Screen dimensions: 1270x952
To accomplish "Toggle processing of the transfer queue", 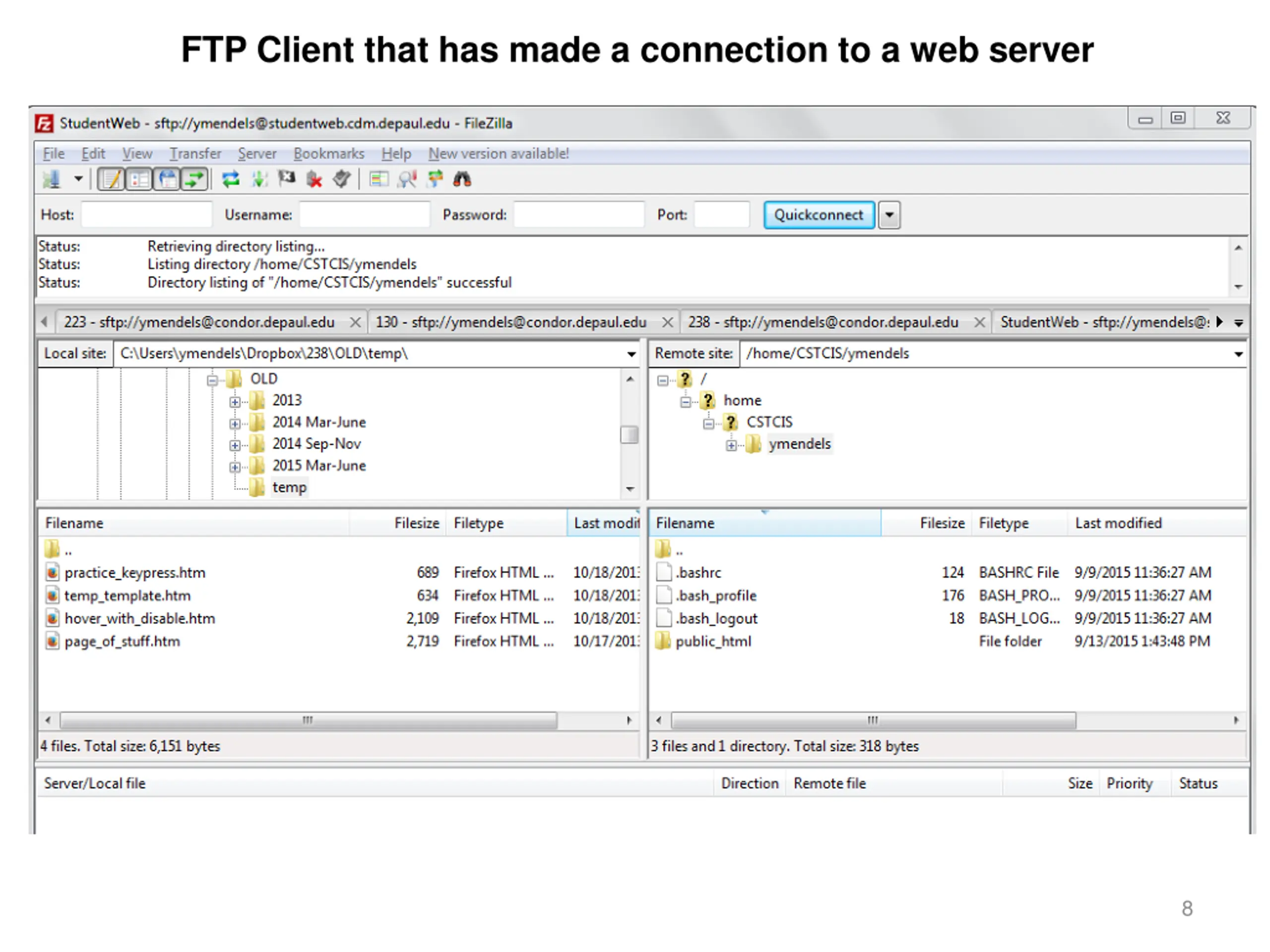I will click(x=259, y=179).
